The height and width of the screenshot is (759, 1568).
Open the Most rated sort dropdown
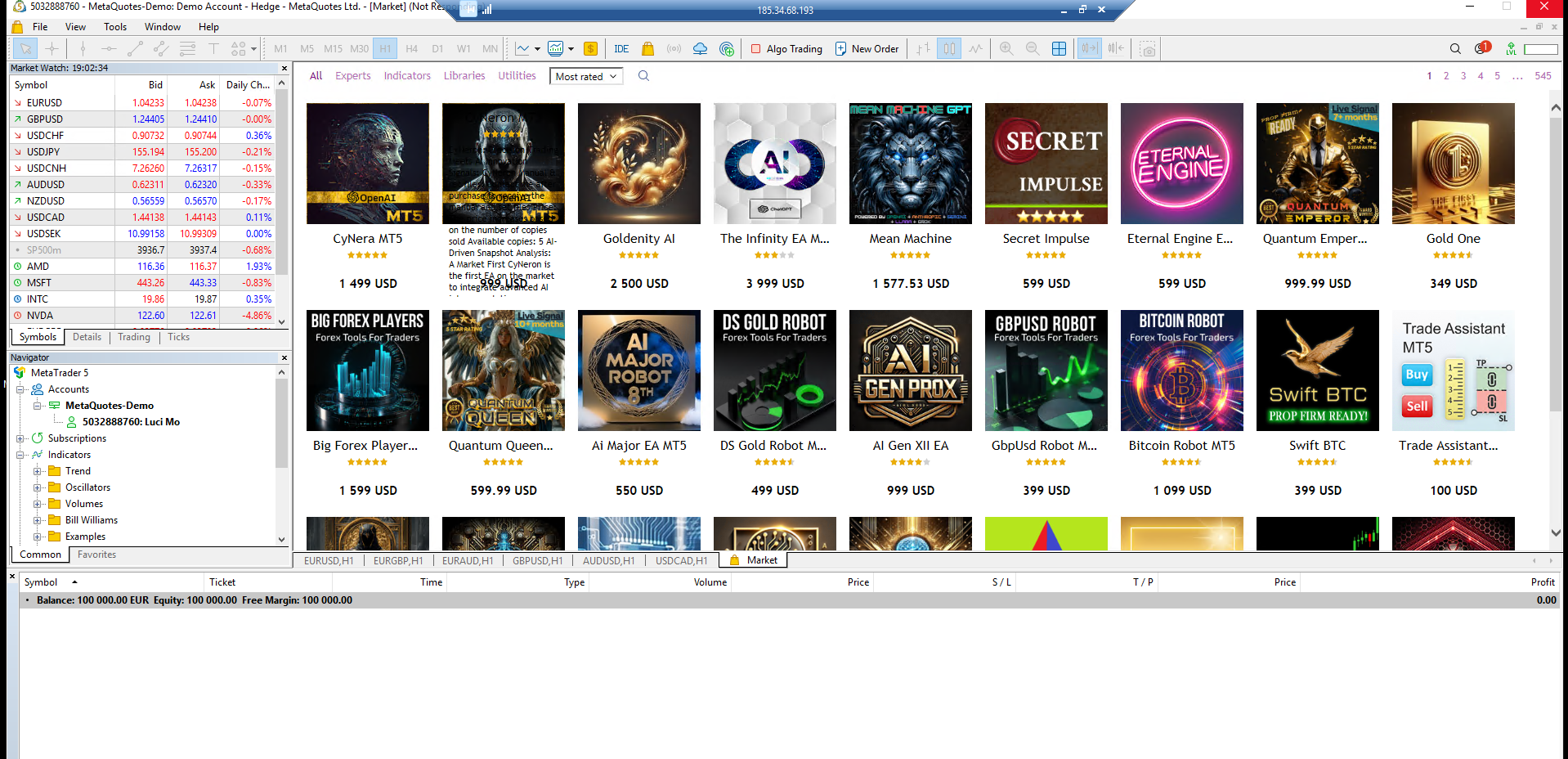coord(586,76)
